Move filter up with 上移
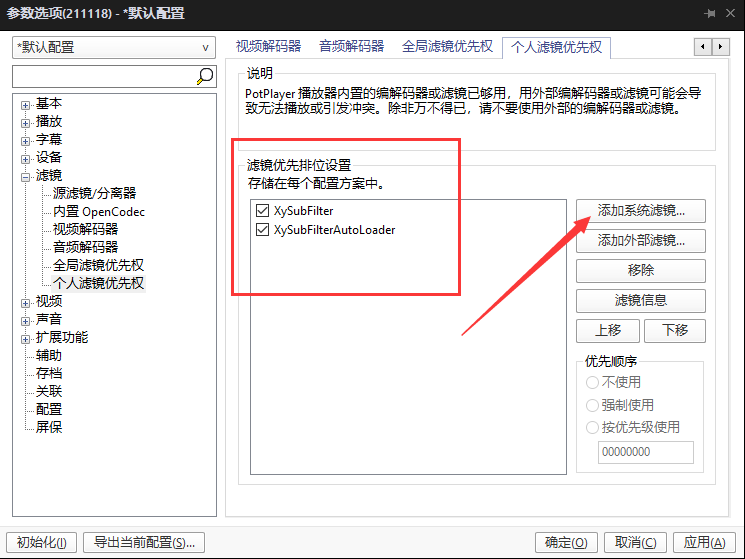 [608, 330]
